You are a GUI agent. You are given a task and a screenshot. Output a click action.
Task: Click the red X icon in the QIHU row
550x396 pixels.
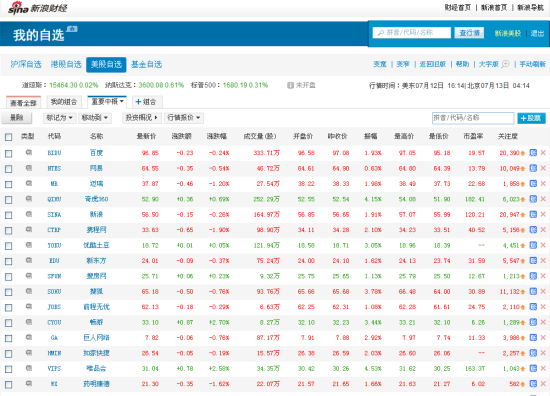tap(543, 199)
